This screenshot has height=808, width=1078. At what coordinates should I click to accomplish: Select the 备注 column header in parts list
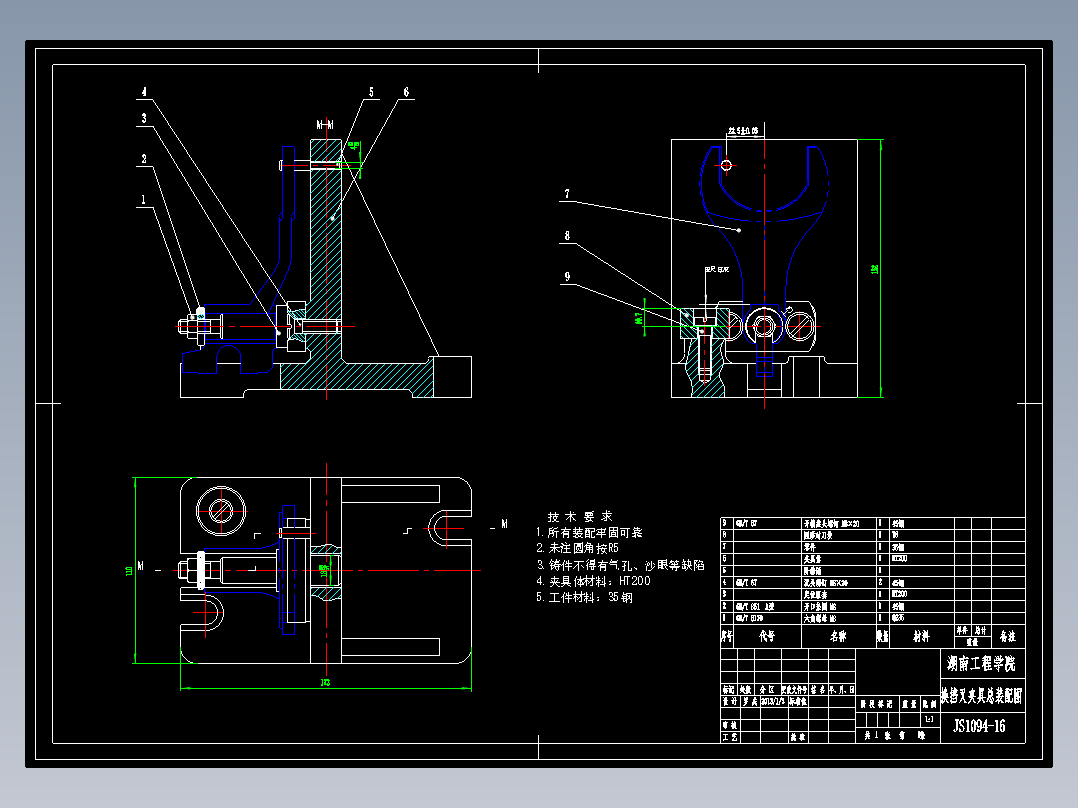[x=1007, y=637]
